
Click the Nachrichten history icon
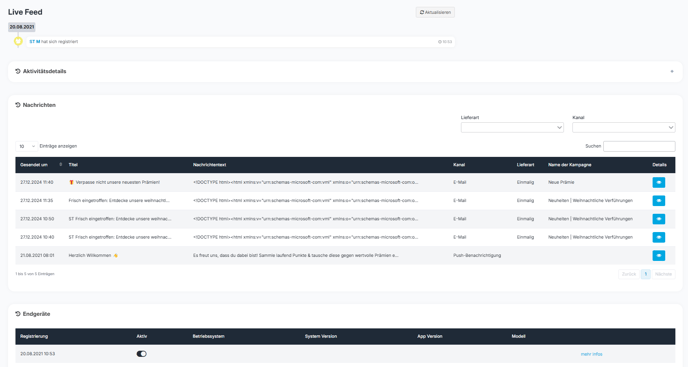(18, 105)
